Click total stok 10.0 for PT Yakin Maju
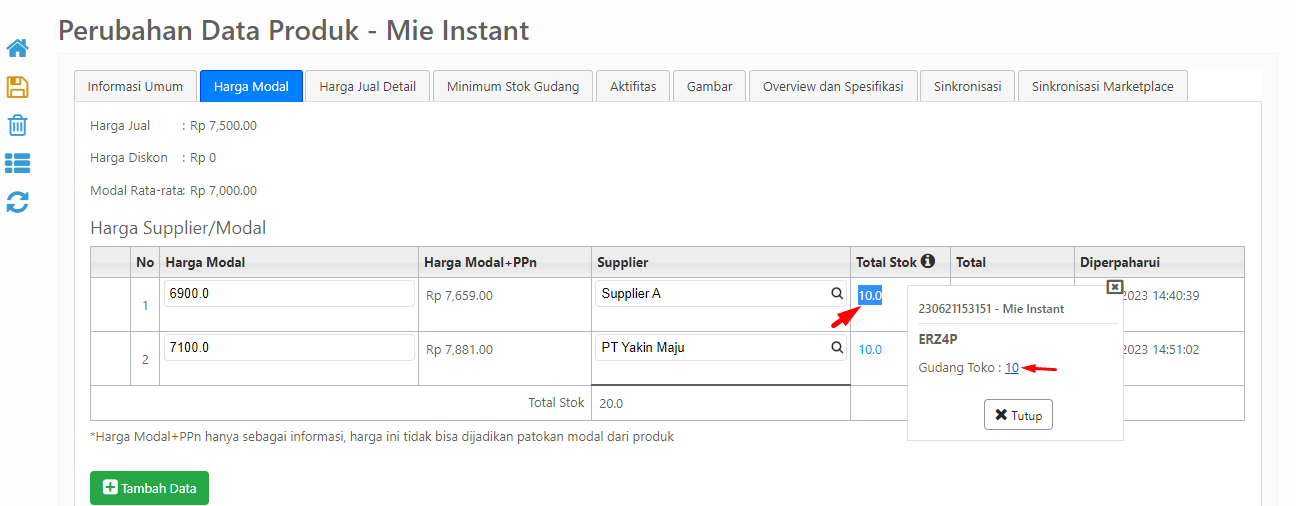The height and width of the screenshot is (506, 1296). coord(870,349)
